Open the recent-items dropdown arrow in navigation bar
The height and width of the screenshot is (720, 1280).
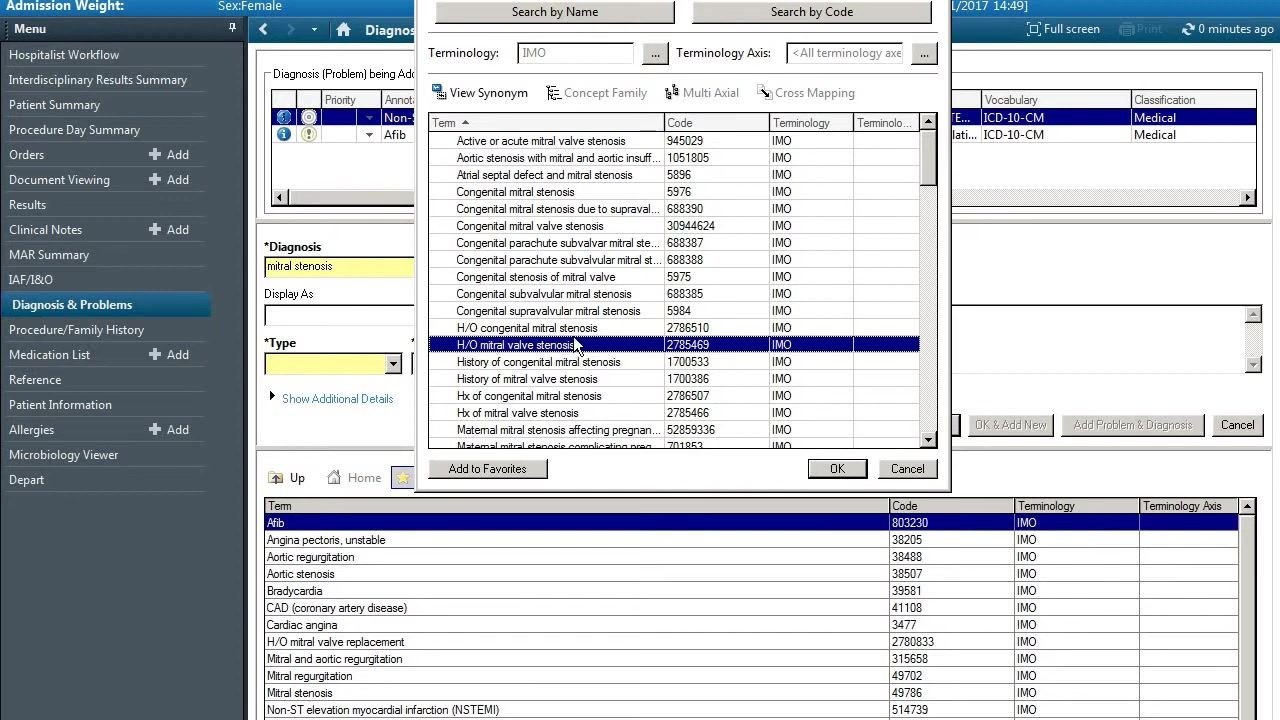(x=314, y=30)
